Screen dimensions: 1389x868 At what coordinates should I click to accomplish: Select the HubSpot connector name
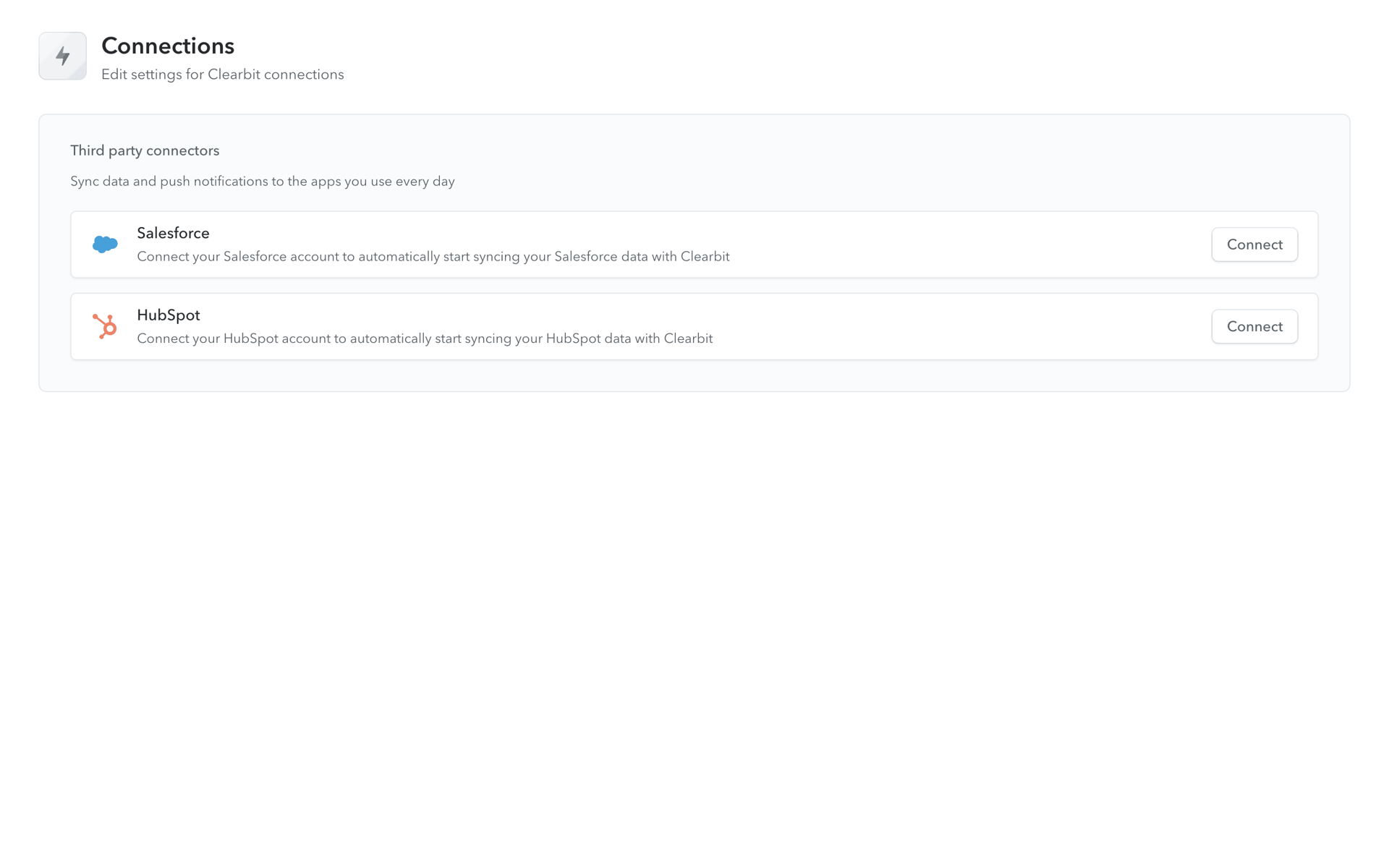(x=169, y=315)
